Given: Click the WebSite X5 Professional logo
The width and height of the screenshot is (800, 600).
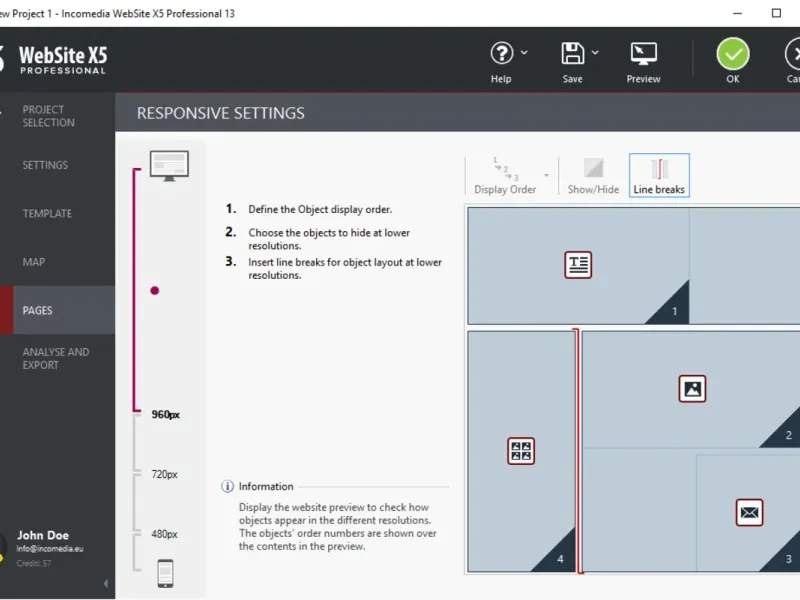Looking at the screenshot, I should 62,60.
